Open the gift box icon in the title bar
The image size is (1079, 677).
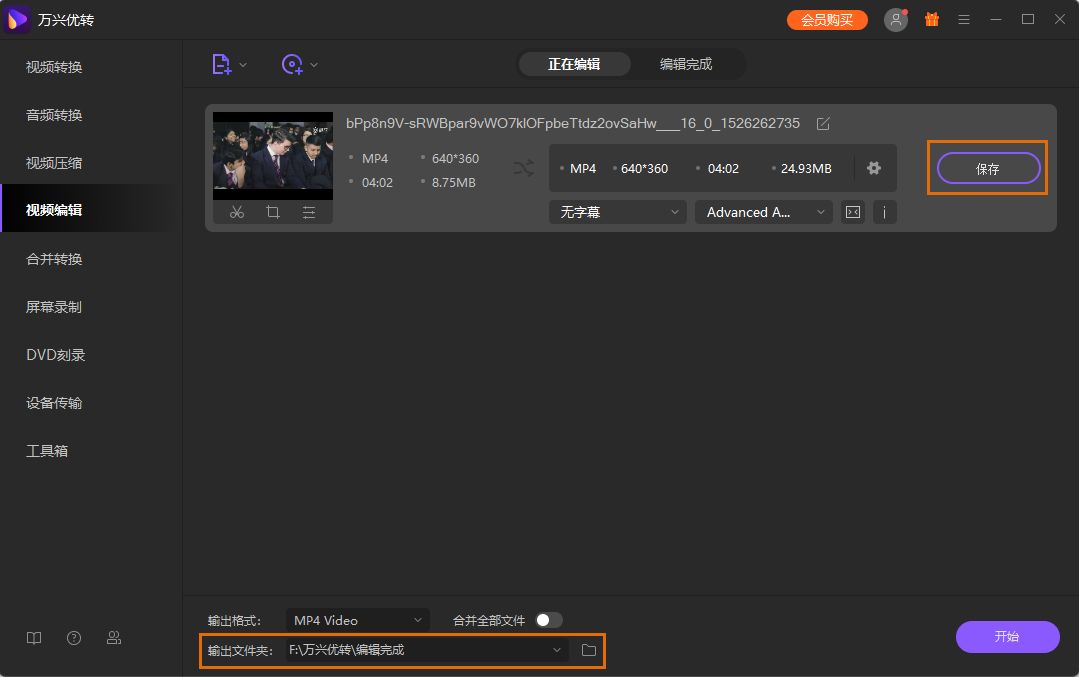[x=932, y=19]
